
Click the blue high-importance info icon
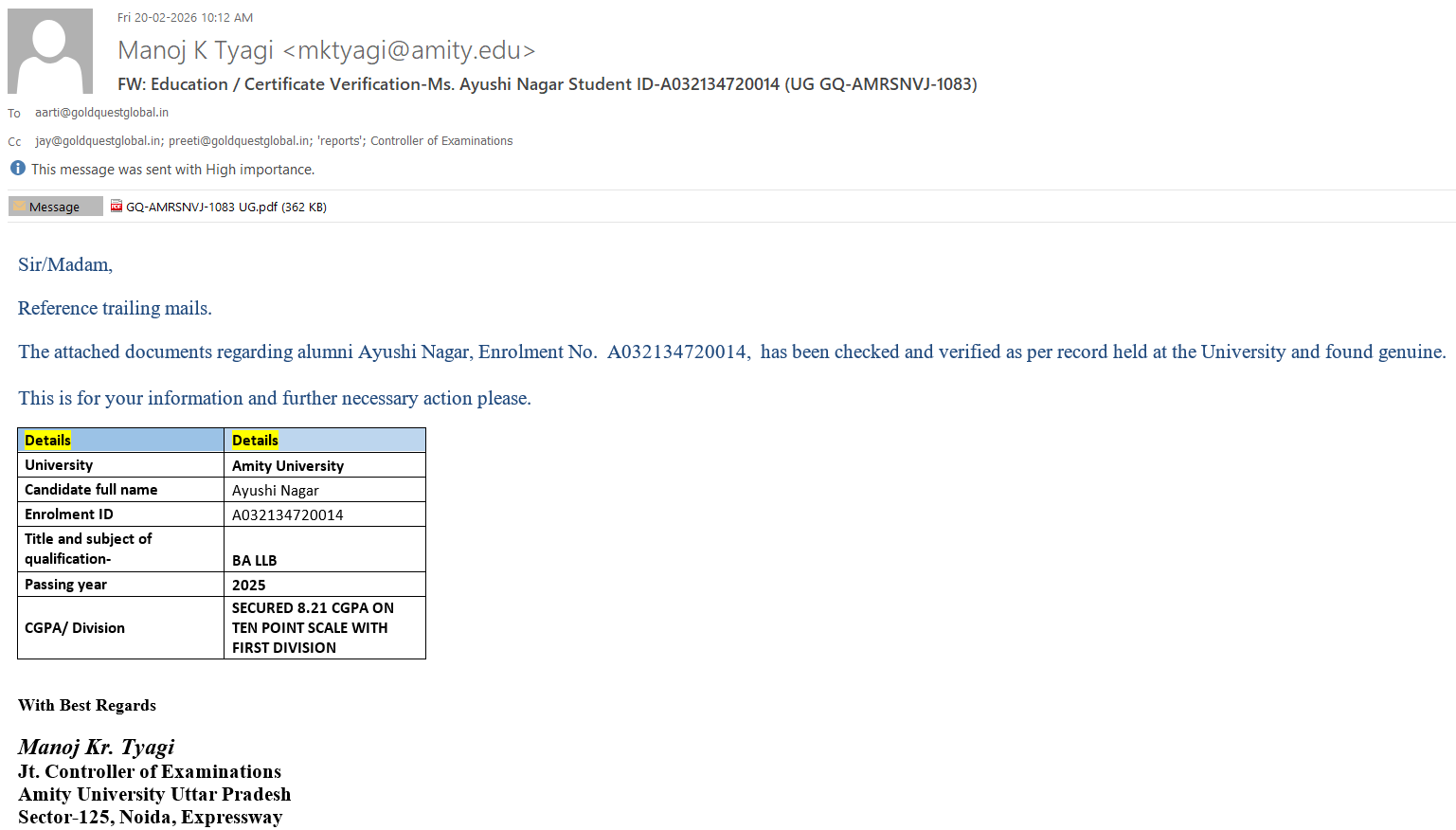[x=18, y=168]
